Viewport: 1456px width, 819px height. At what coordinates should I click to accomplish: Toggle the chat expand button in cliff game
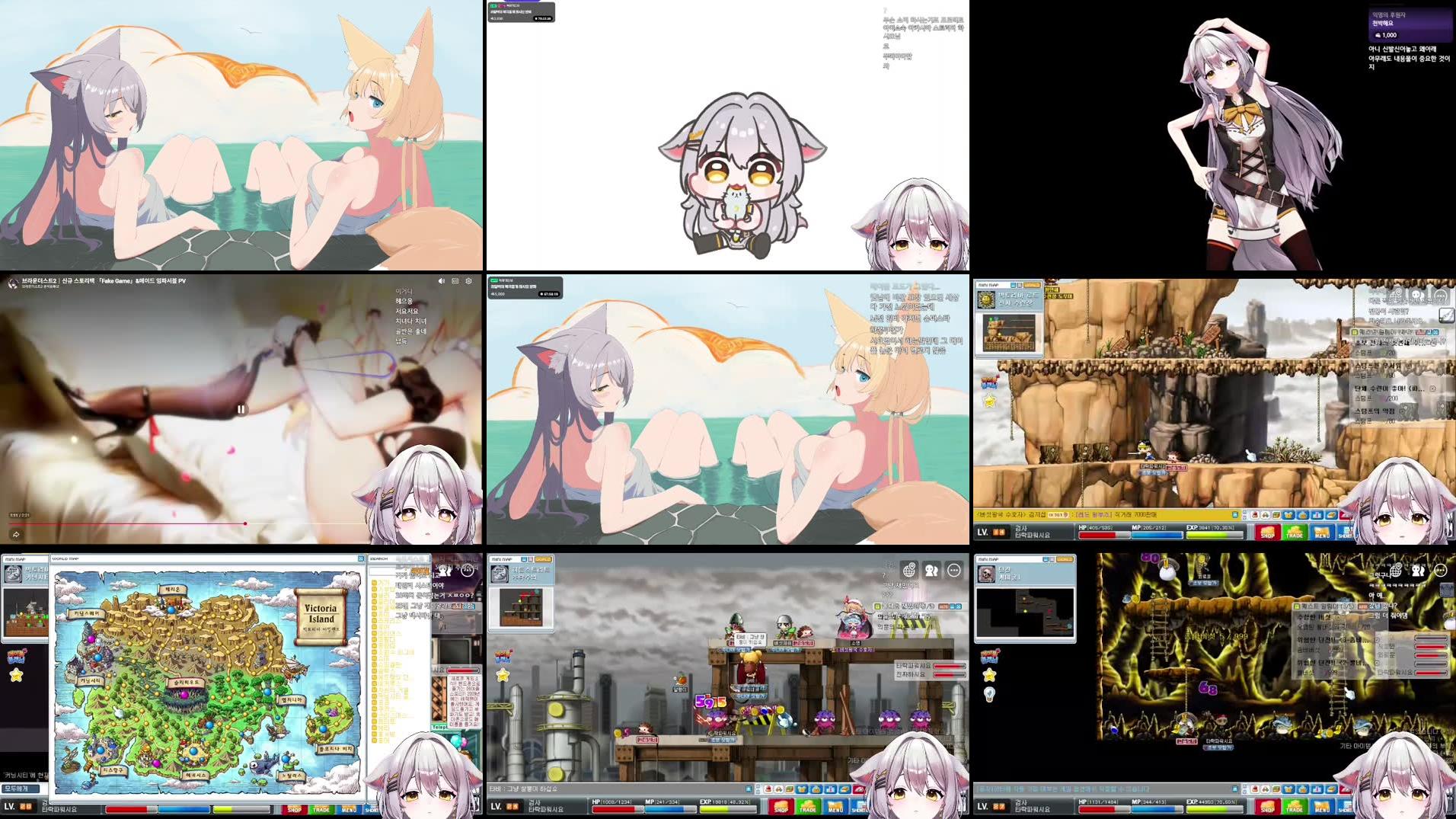pyautogui.click(x=1235, y=515)
